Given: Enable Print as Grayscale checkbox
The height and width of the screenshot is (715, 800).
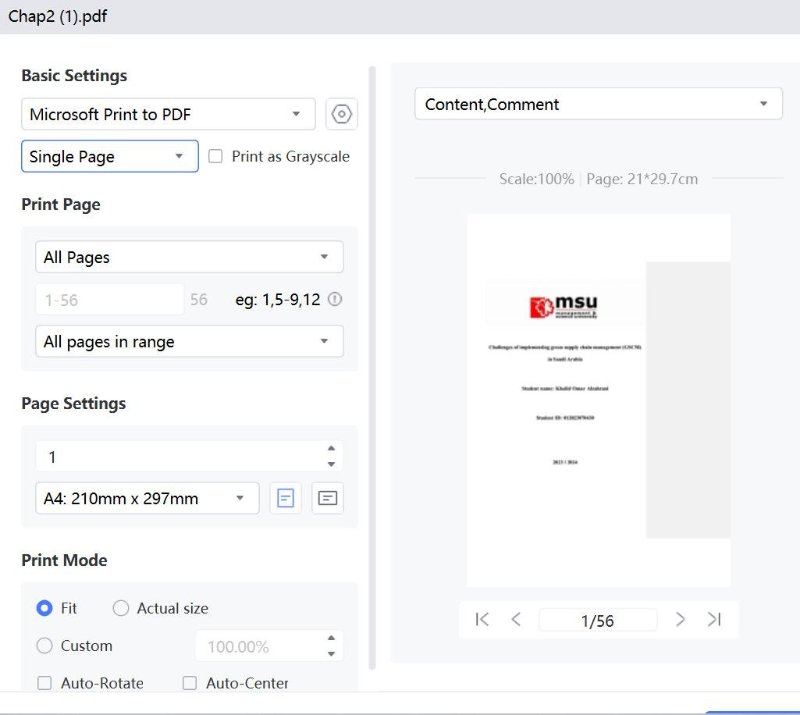Looking at the screenshot, I should [x=215, y=157].
